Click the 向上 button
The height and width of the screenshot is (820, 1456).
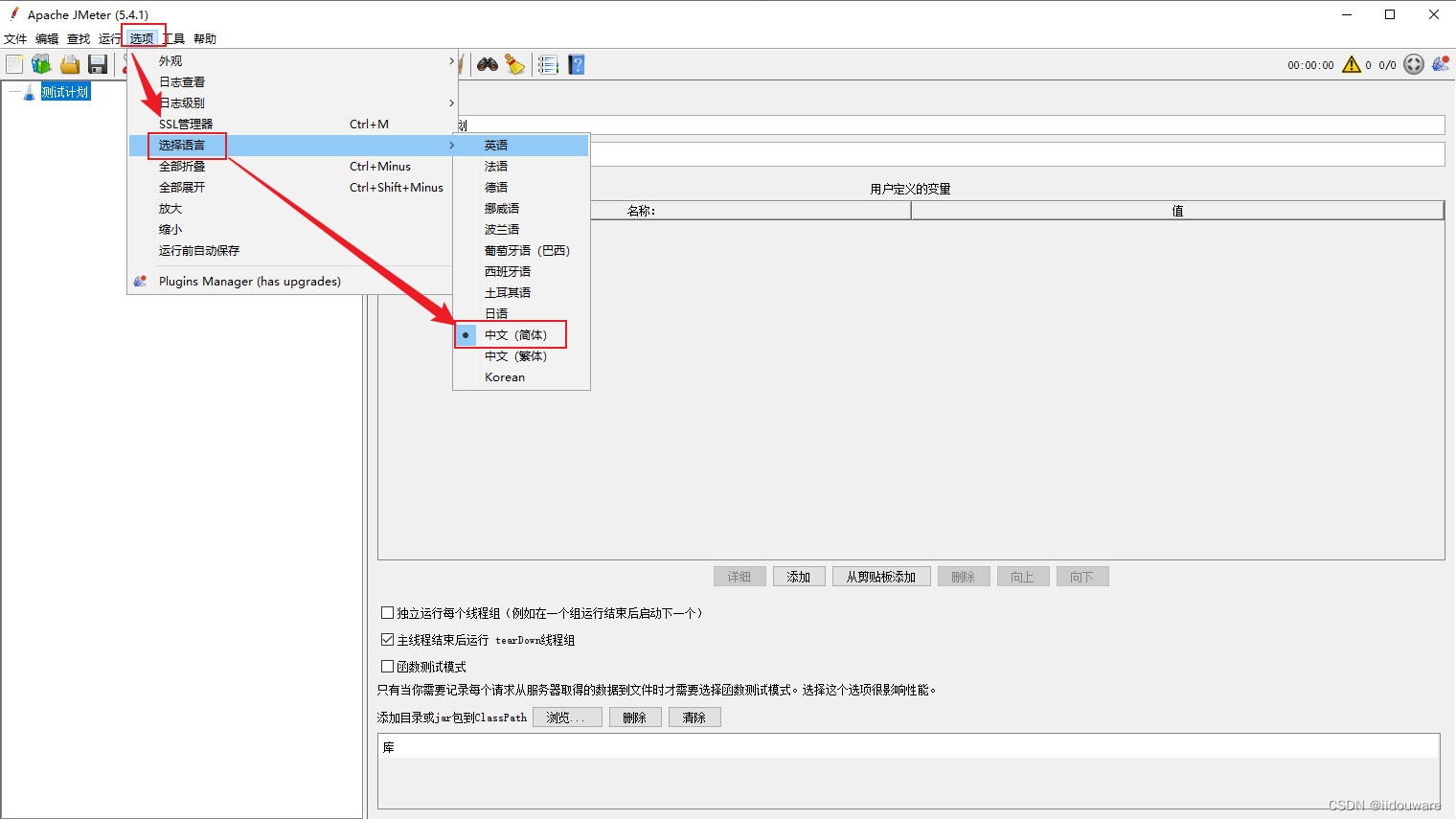[1023, 577]
